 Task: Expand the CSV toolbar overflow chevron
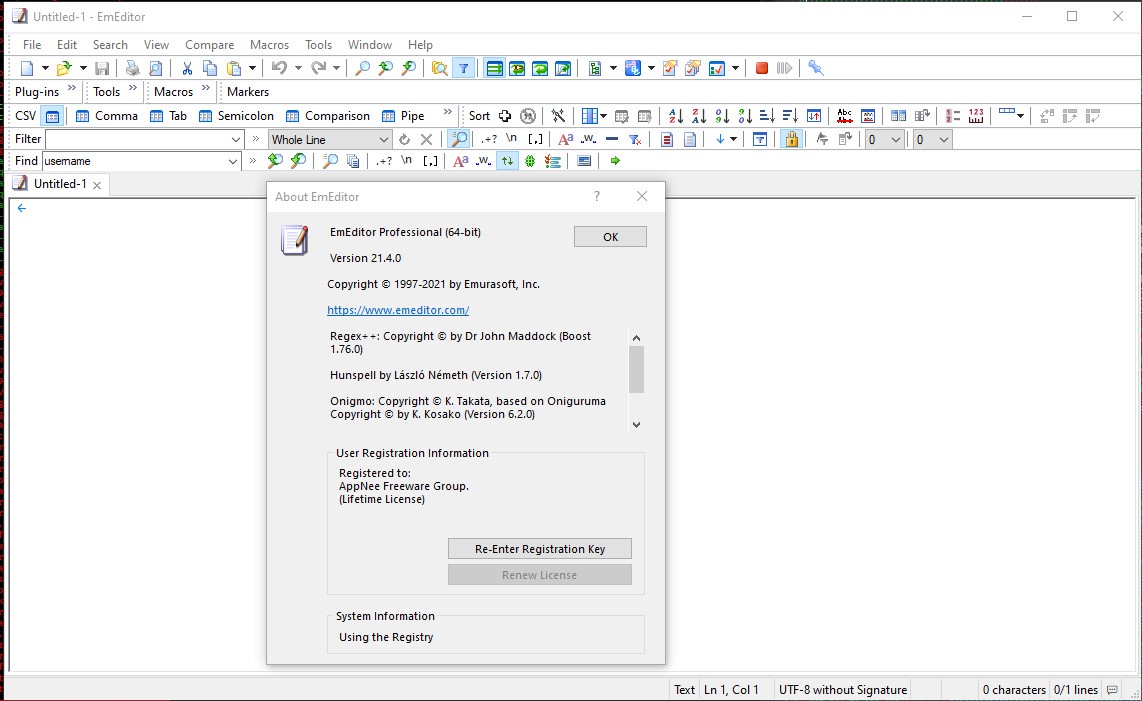[x=448, y=112]
